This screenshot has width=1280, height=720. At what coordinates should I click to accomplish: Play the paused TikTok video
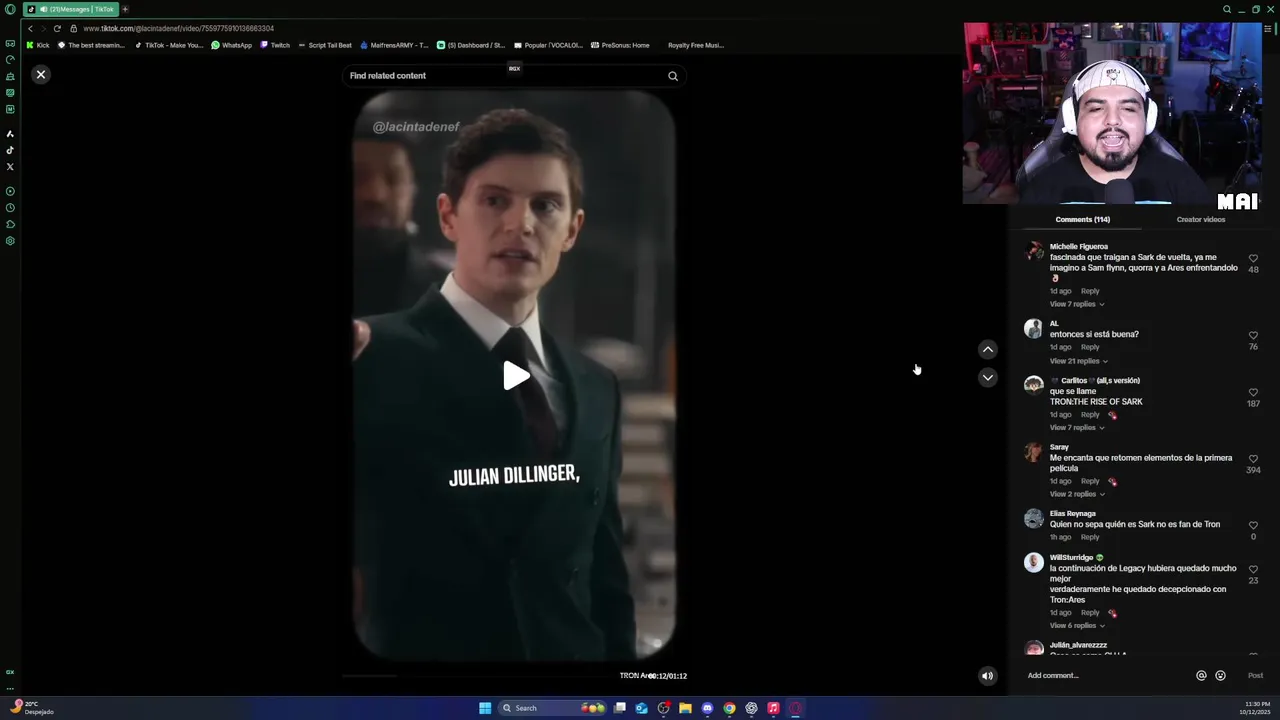coord(516,376)
